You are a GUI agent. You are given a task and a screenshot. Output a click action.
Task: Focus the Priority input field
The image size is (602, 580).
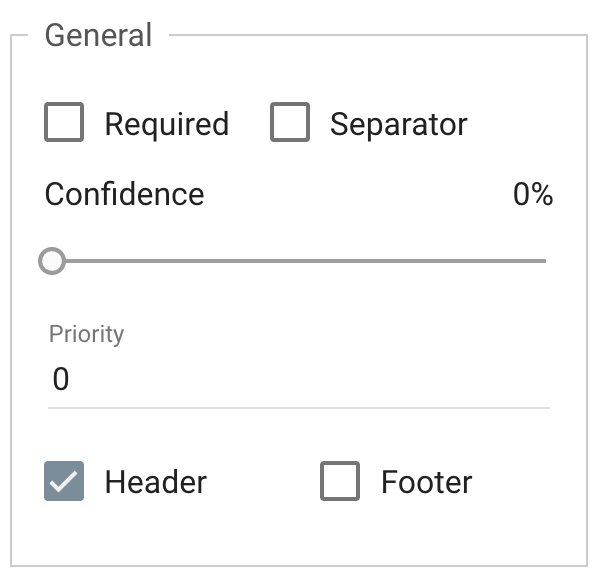[x=299, y=379]
